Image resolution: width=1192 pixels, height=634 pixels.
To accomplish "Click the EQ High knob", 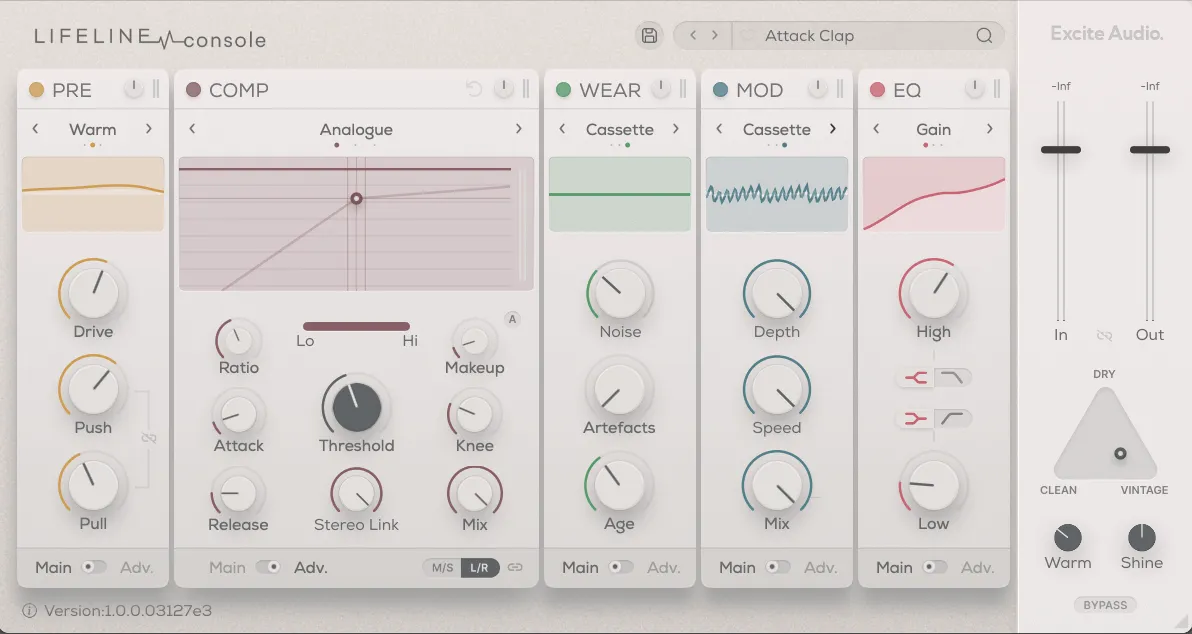I will (934, 293).
